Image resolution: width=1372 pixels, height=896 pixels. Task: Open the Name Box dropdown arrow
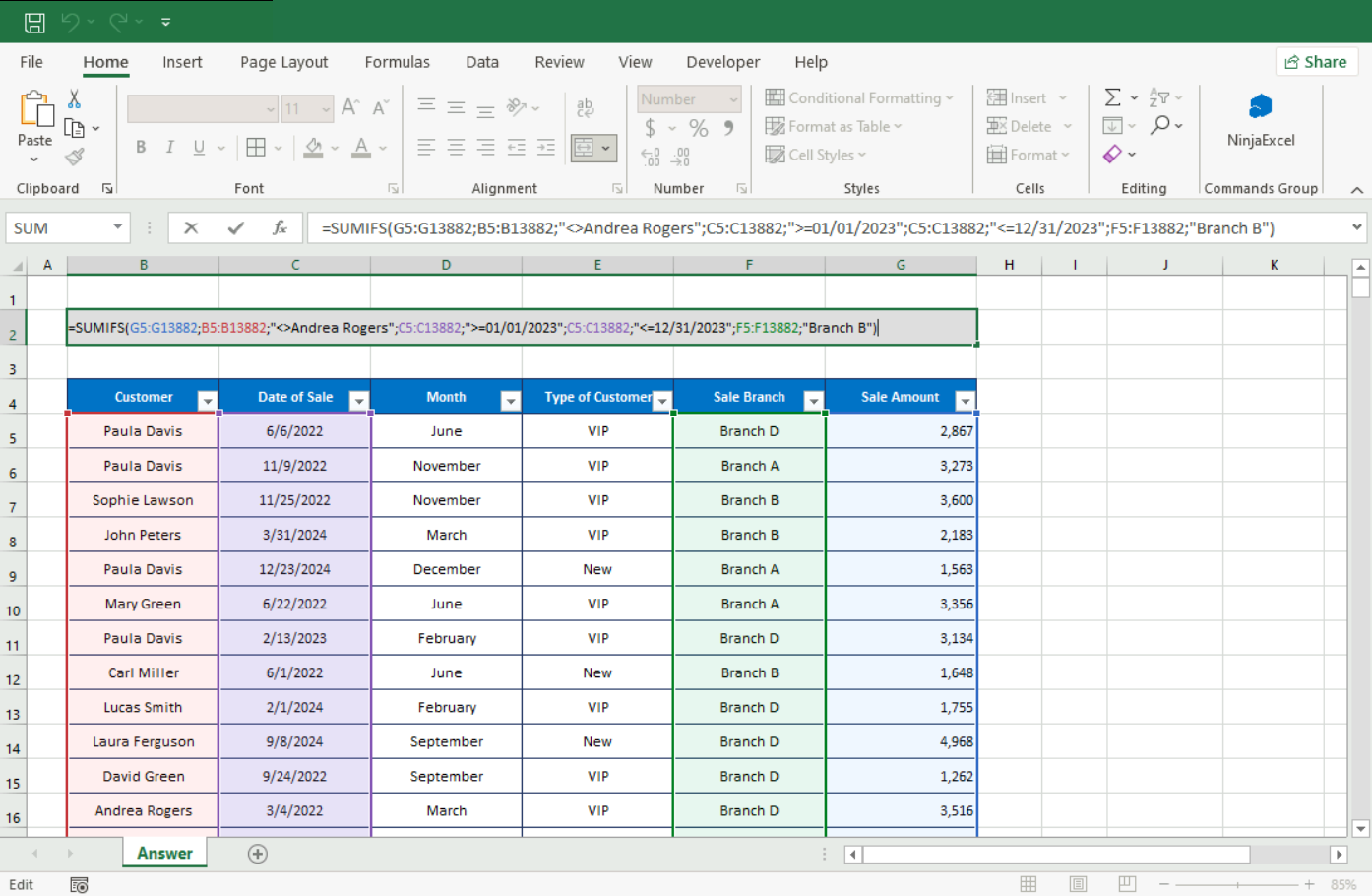pos(117,227)
